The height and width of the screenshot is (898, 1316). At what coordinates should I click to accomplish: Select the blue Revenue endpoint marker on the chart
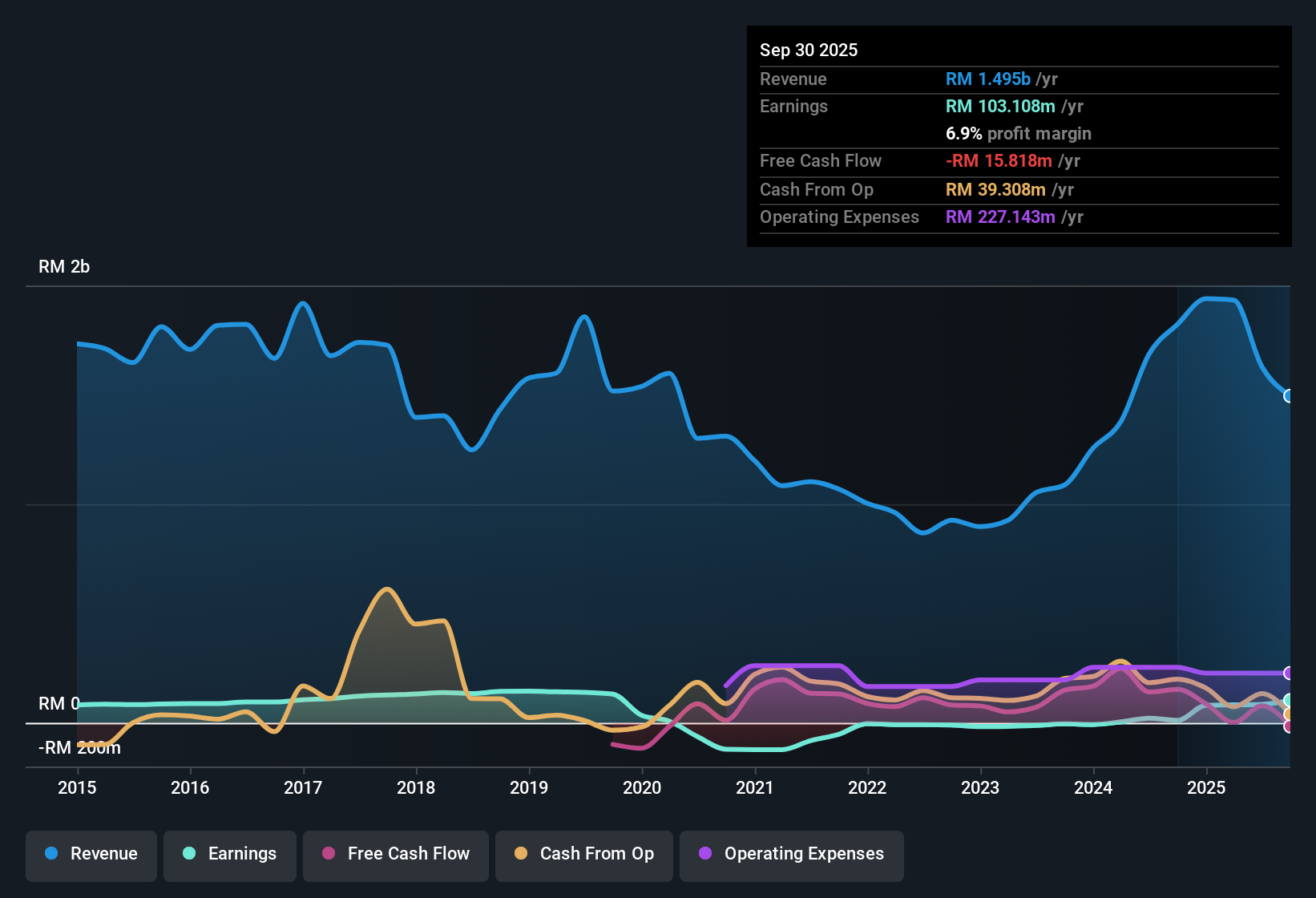point(1289,396)
